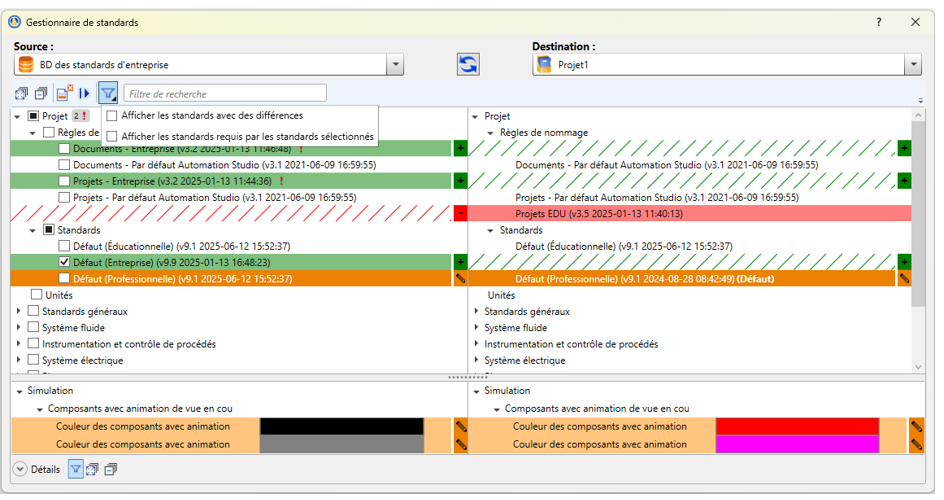Click green plus on source Défaut (Entreprise) row
The height and width of the screenshot is (500, 944).
[460, 262]
